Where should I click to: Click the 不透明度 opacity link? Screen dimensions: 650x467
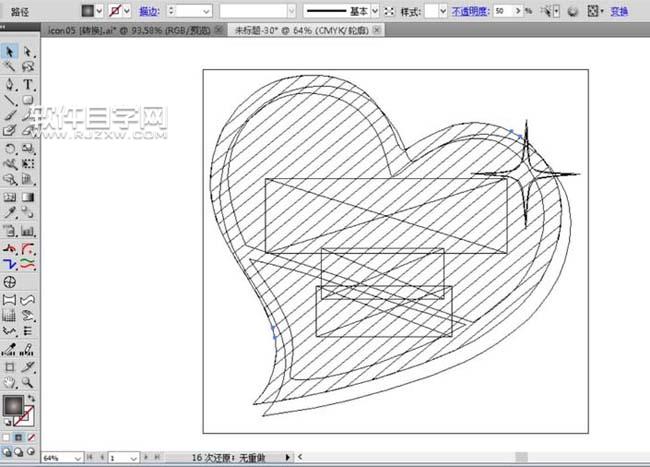pyautogui.click(x=470, y=10)
